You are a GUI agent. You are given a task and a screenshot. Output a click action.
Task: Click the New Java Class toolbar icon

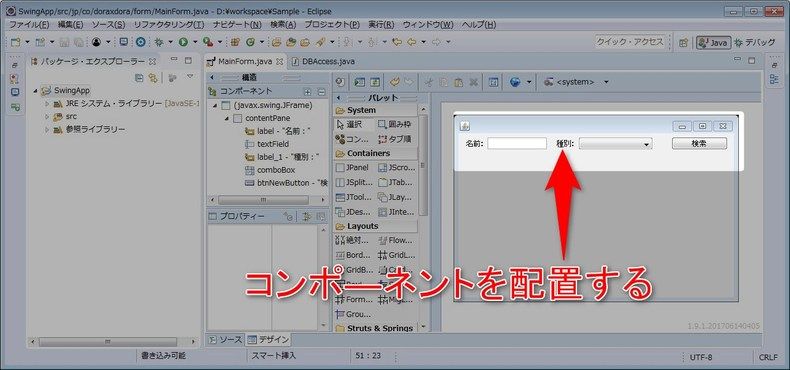[x=250, y=42]
